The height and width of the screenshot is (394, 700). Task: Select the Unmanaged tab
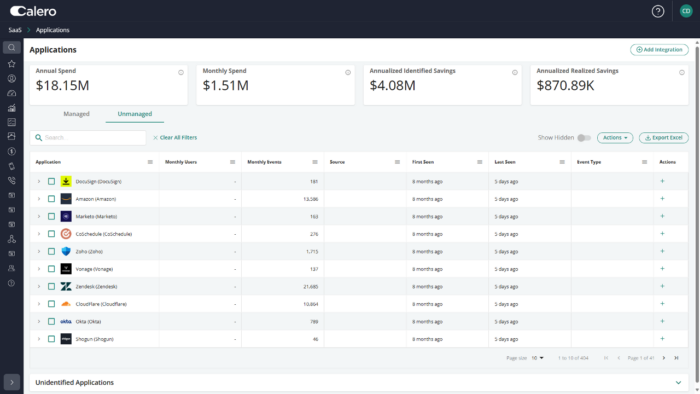tap(135, 114)
